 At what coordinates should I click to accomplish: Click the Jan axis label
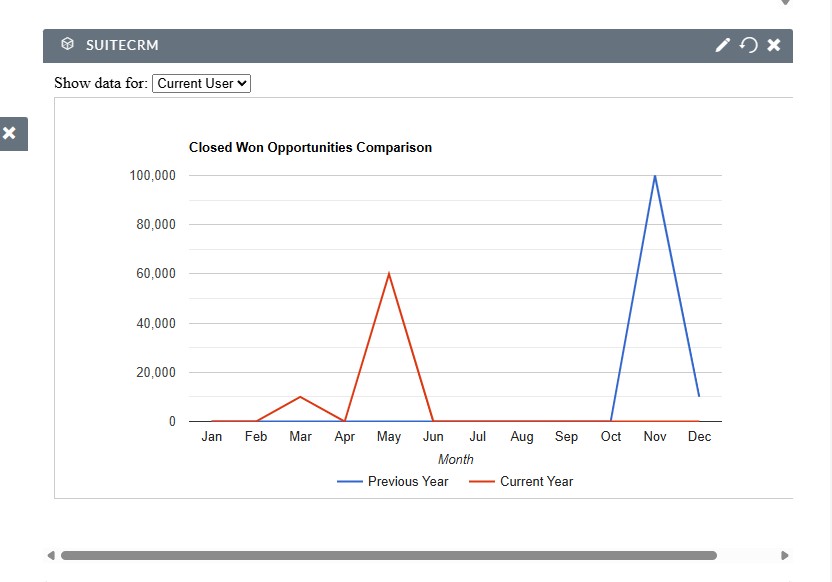pos(212,437)
